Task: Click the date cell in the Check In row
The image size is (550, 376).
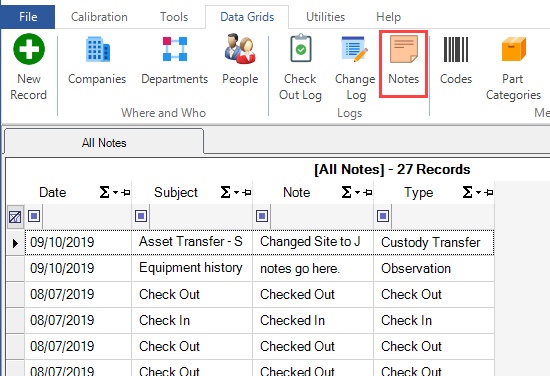Action: 78,320
